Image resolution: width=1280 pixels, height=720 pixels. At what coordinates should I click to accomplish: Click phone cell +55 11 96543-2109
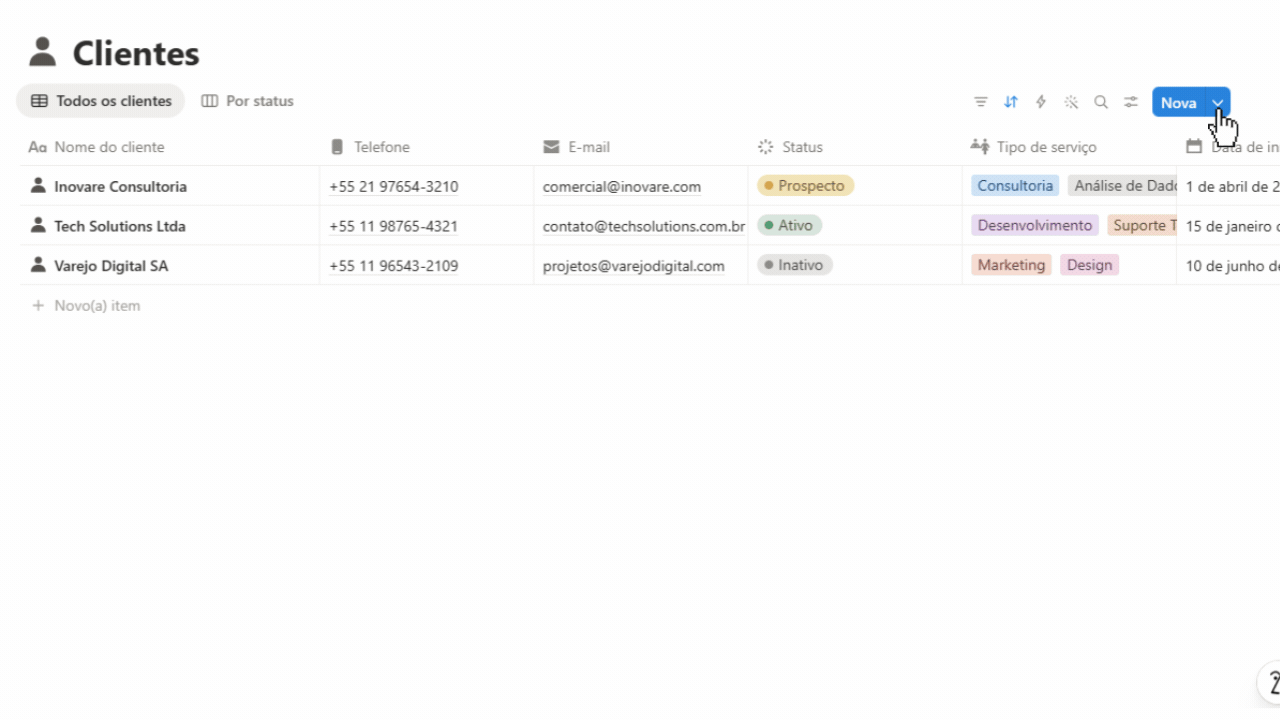point(394,266)
